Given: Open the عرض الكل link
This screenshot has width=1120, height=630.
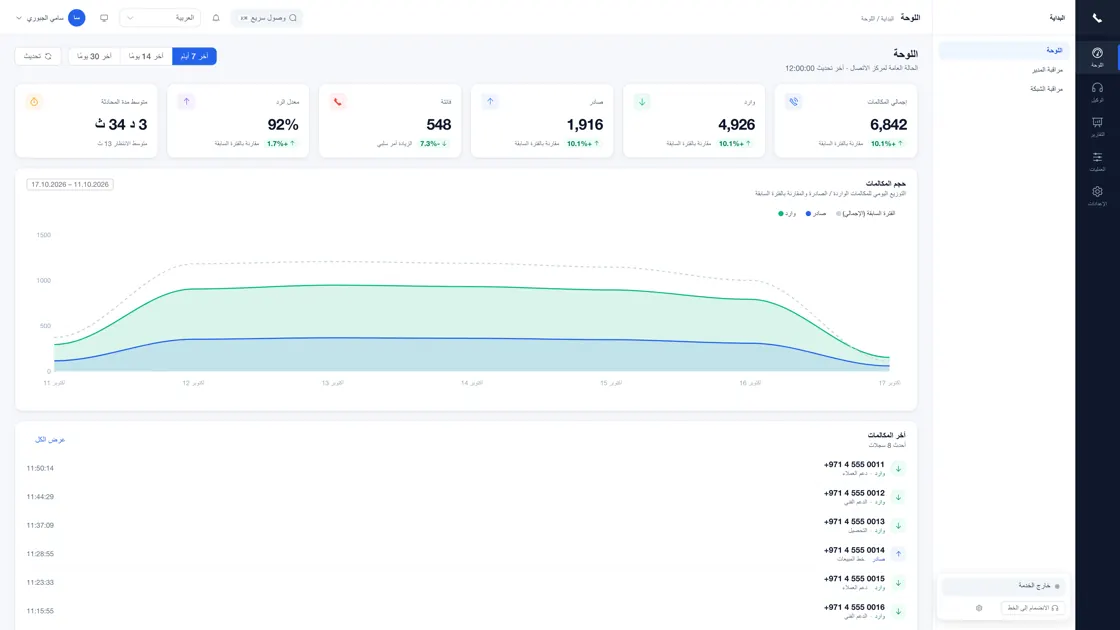Looking at the screenshot, I should click(50, 440).
